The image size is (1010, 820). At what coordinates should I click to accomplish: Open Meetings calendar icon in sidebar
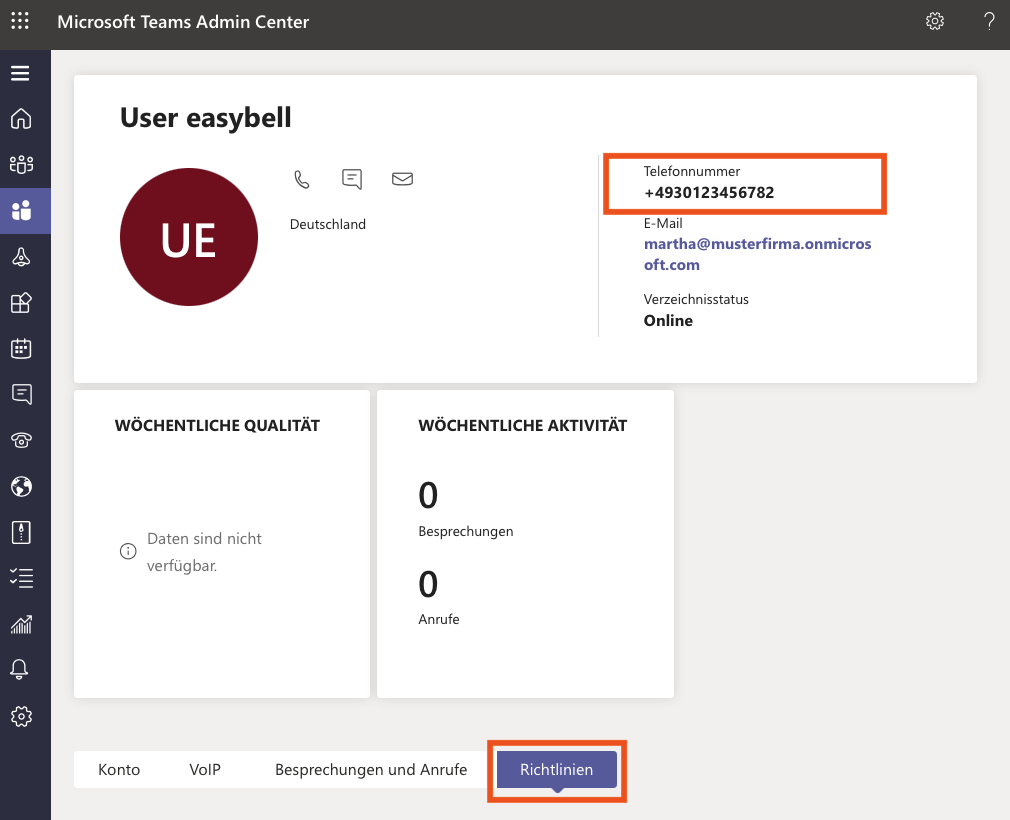tap(21, 348)
